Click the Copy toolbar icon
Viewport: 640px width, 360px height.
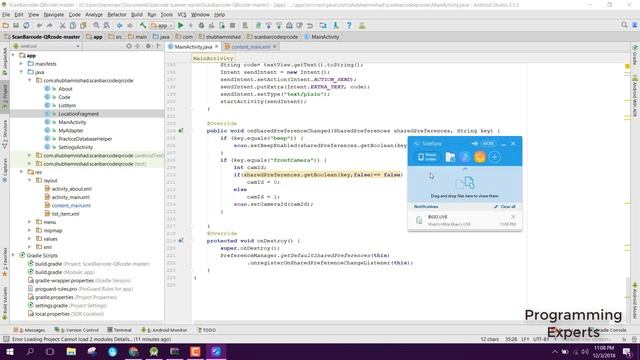click(73, 25)
